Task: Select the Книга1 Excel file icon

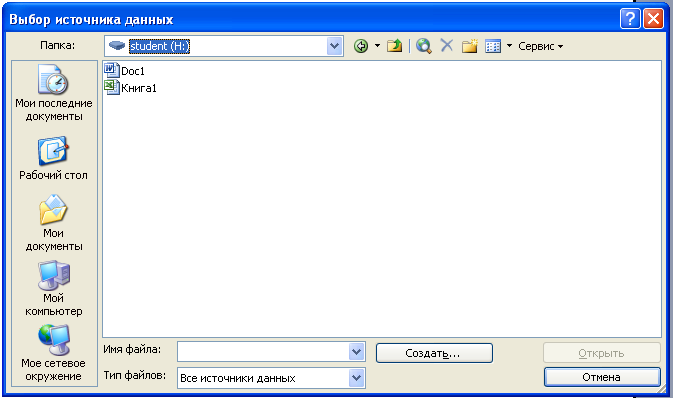Action: tap(112, 87)
